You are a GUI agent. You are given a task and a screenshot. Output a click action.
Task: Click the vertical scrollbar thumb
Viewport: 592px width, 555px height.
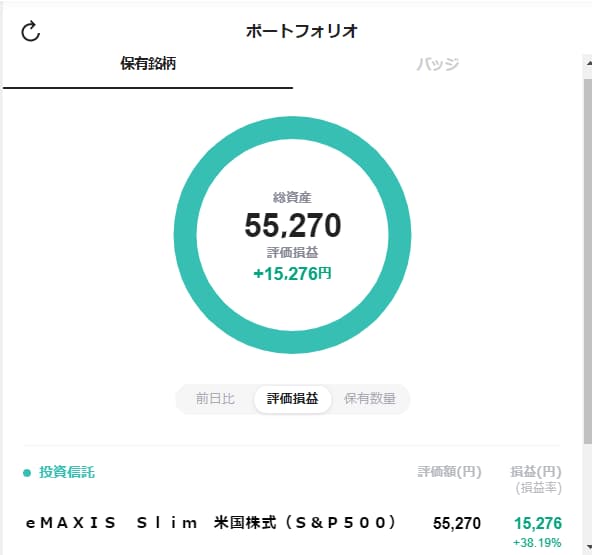click(588, 261)
